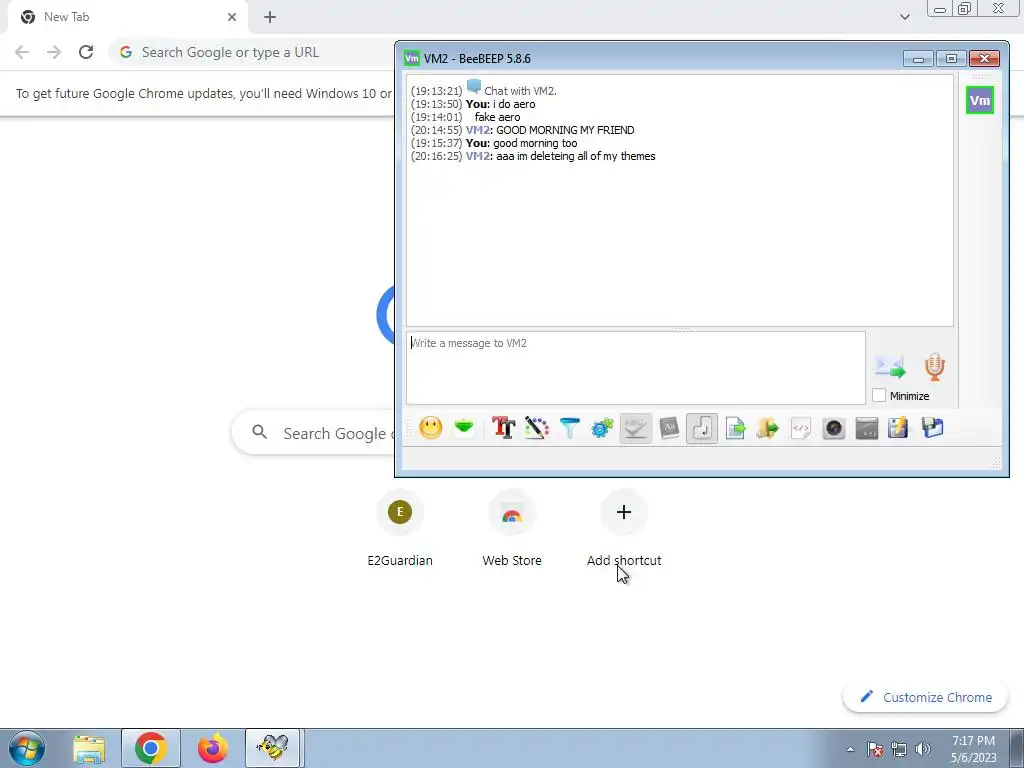Screen dimensions: 1024x768
Task: Toggle the dictionary word completer icon
Action: [x=669, y=428]
